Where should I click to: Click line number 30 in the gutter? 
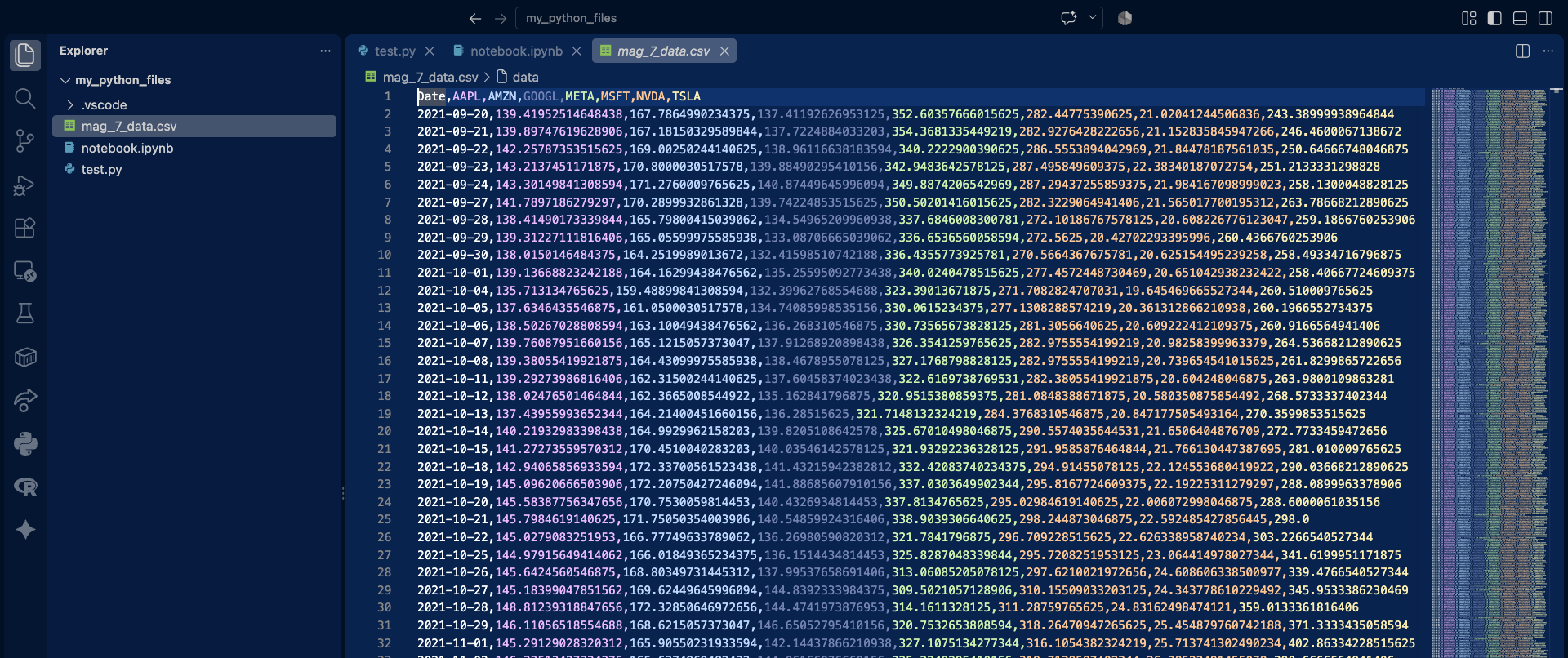pos(385,607)
